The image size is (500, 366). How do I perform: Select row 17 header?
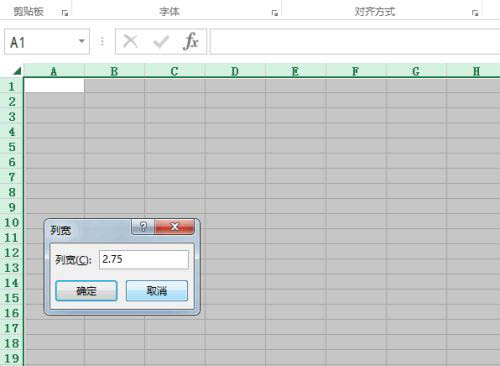point(12,328)
